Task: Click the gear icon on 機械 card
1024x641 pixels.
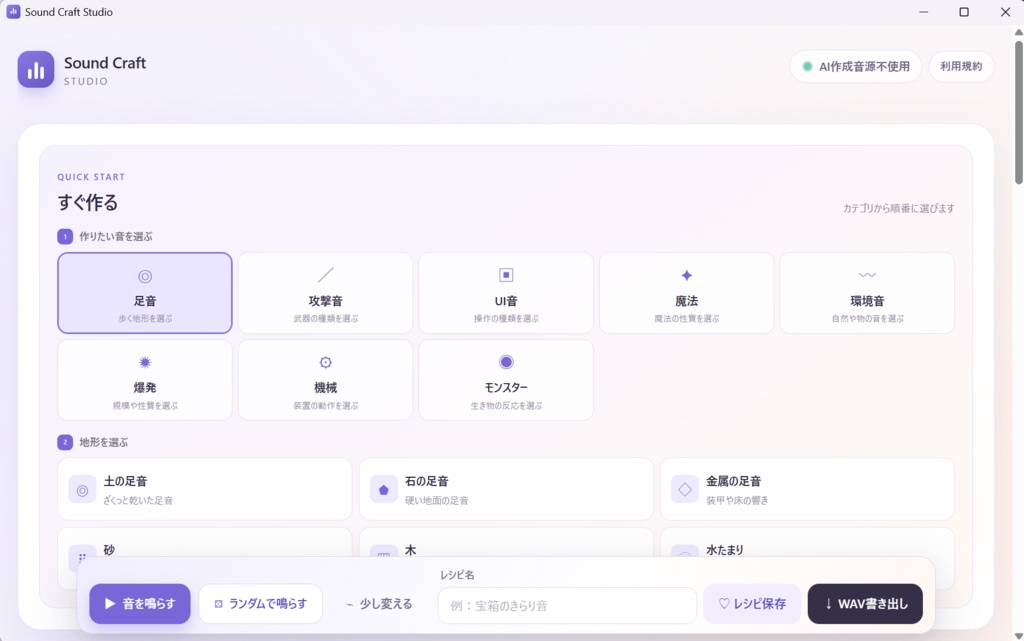Action: click(325, 362)
